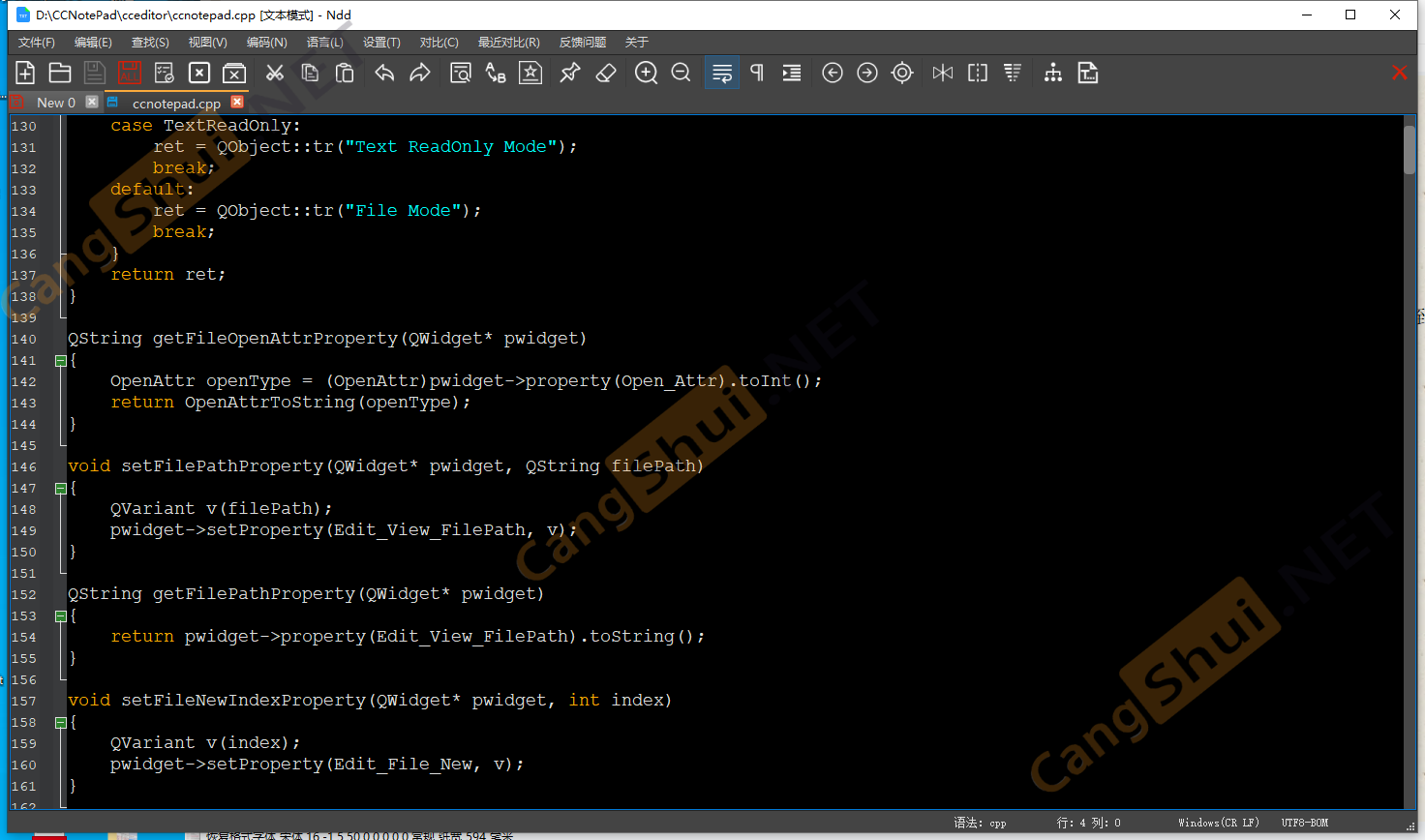The width and height of the screenshot is (1425, 840).
Task: Open find-in-file magnifier toolbar icon
Action: click(x=461, y=73)
